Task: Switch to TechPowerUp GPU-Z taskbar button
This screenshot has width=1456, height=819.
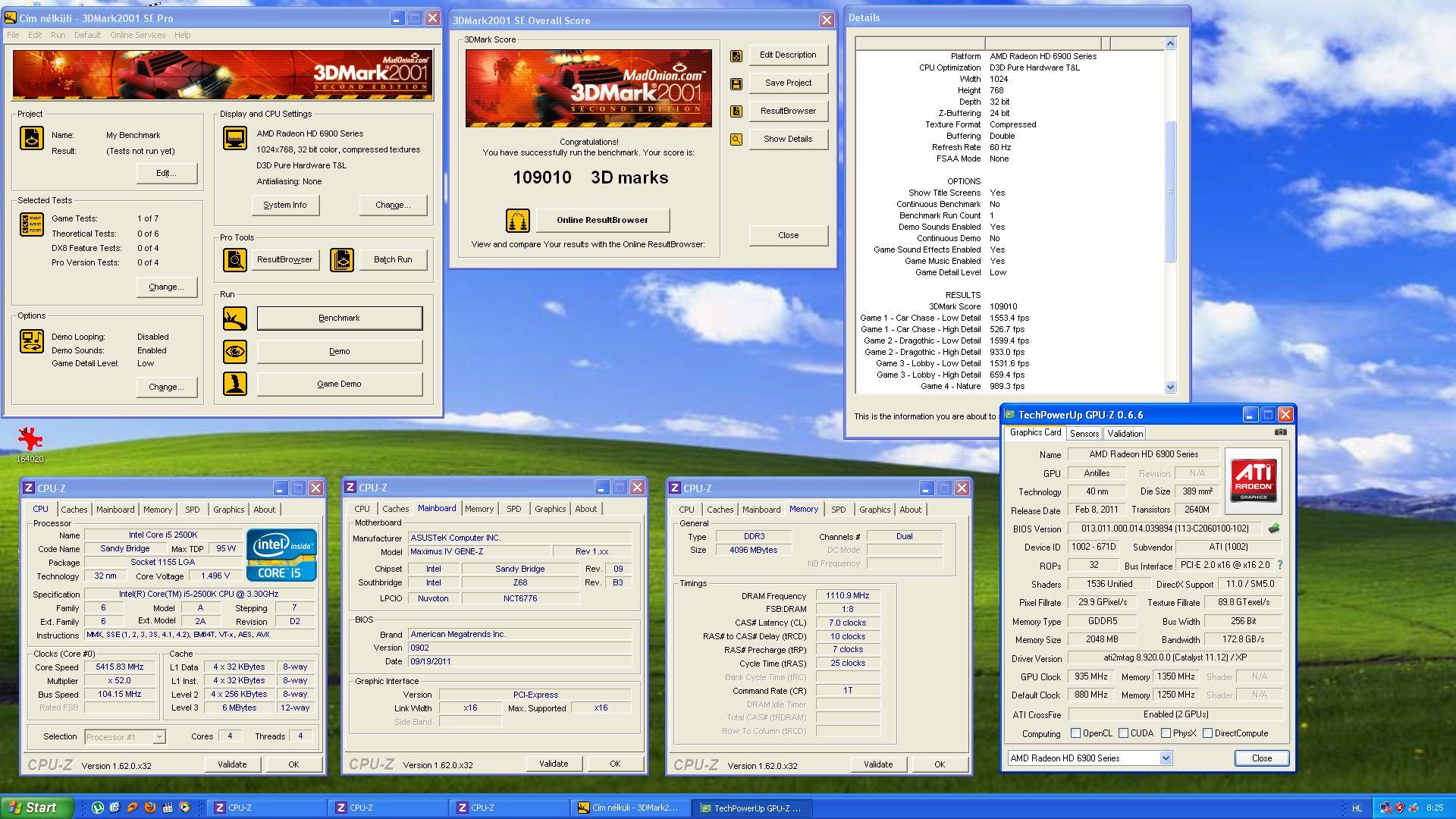Action: click(x=753, y=808)
